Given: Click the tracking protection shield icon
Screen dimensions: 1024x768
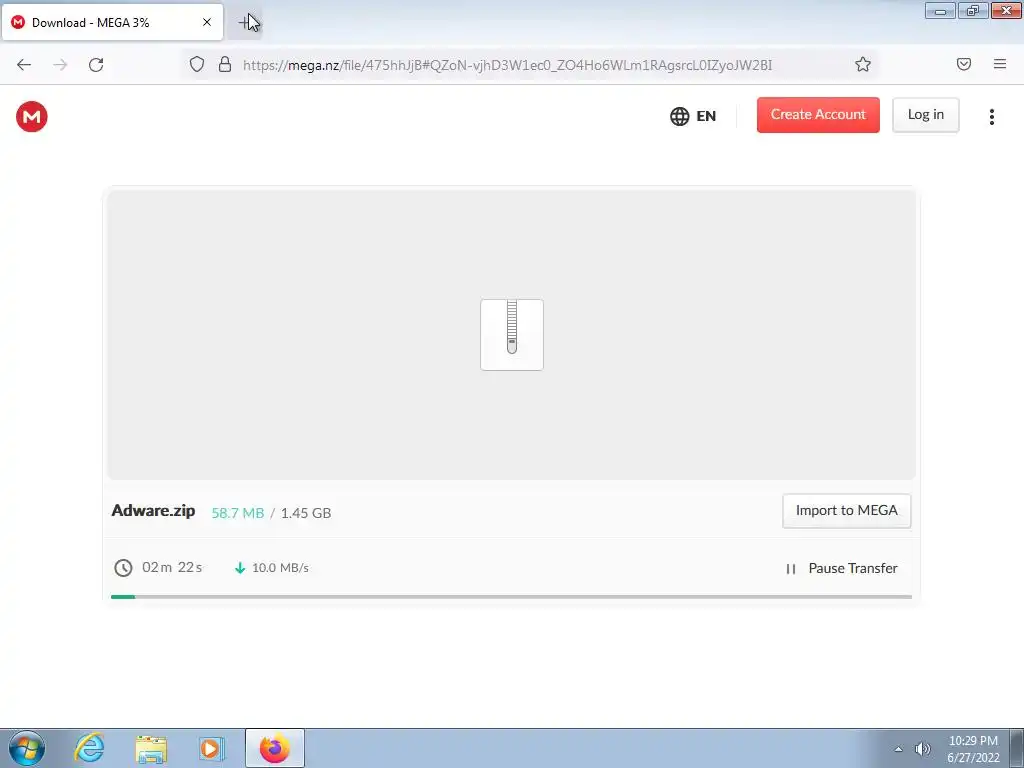Looking at the screenshot, I should (197, 64).
